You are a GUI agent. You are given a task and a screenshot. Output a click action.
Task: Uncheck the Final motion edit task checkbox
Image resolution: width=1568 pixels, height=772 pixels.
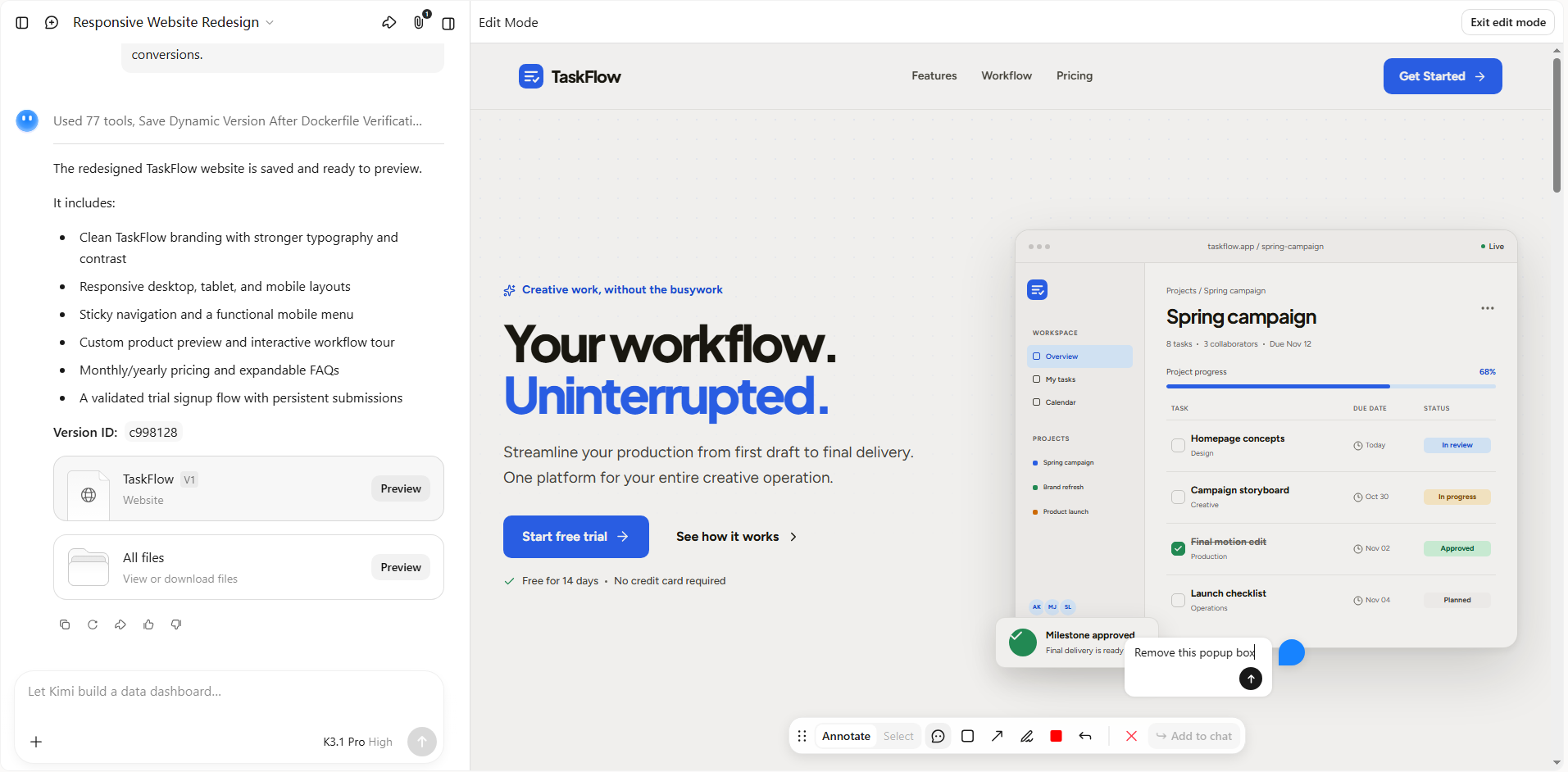[x=1178, y=549]
